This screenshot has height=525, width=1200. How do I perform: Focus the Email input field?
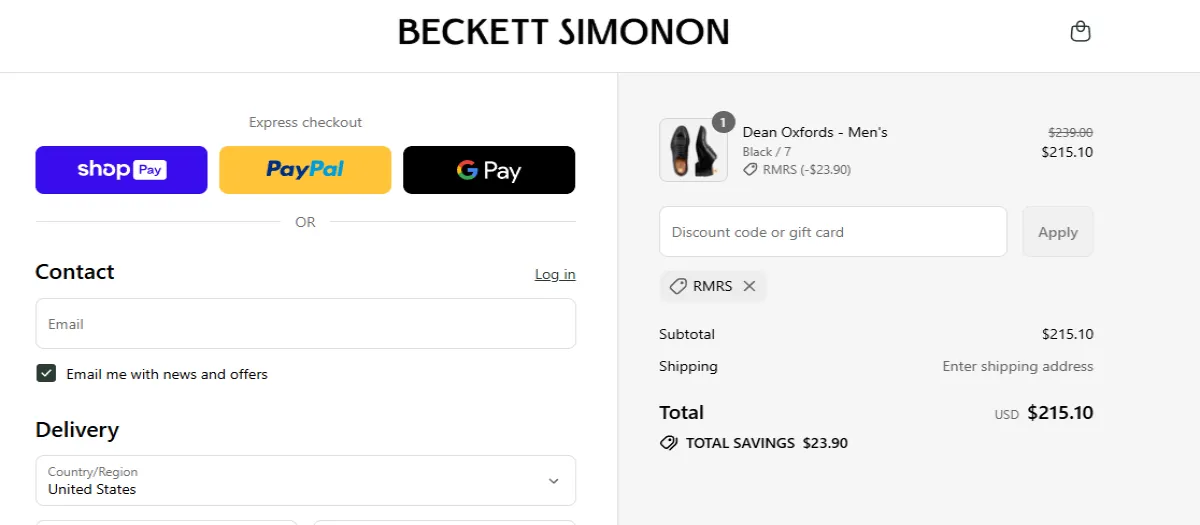pos(305,324)
